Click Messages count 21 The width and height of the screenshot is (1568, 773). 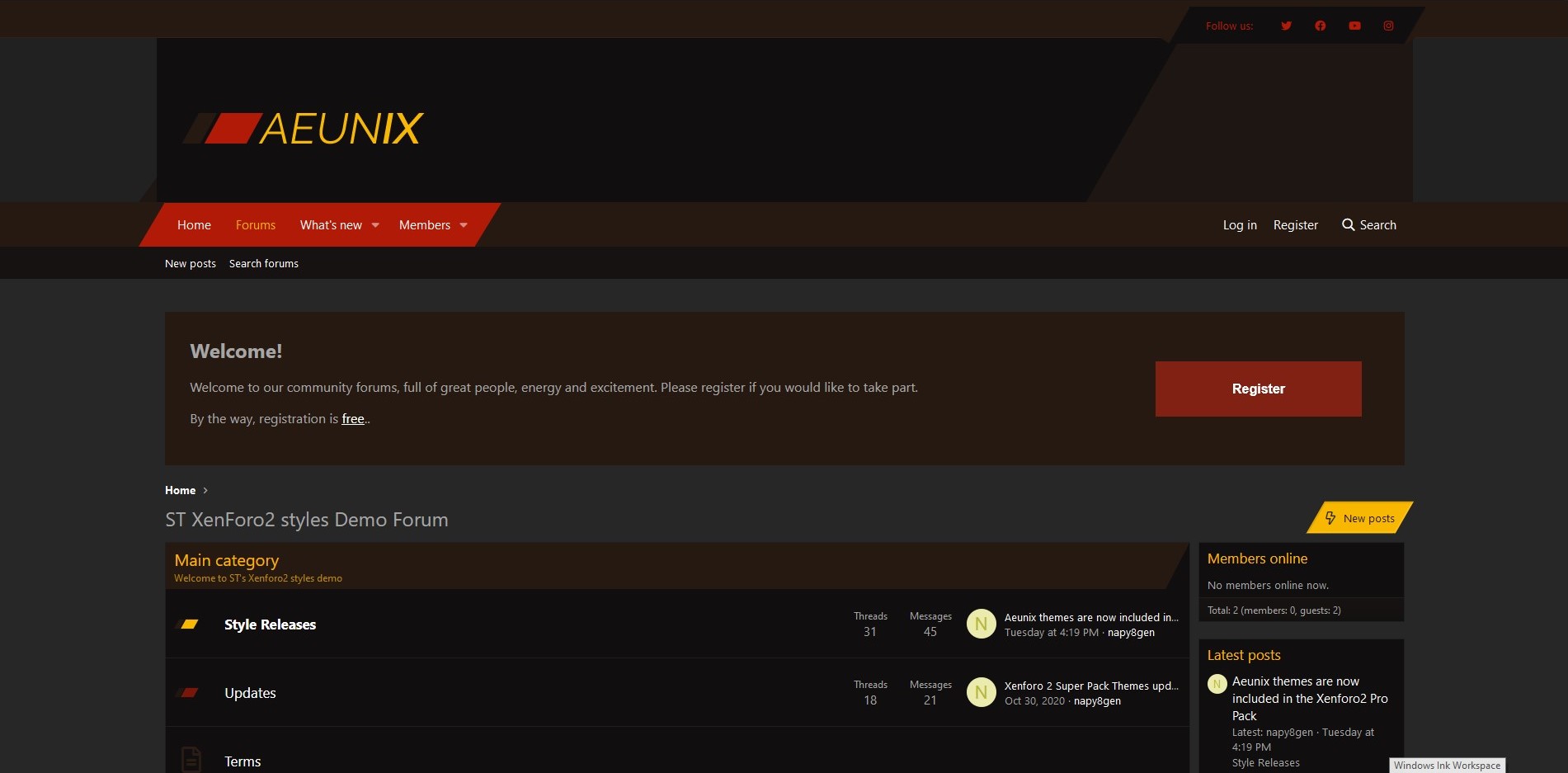point(930,700)
